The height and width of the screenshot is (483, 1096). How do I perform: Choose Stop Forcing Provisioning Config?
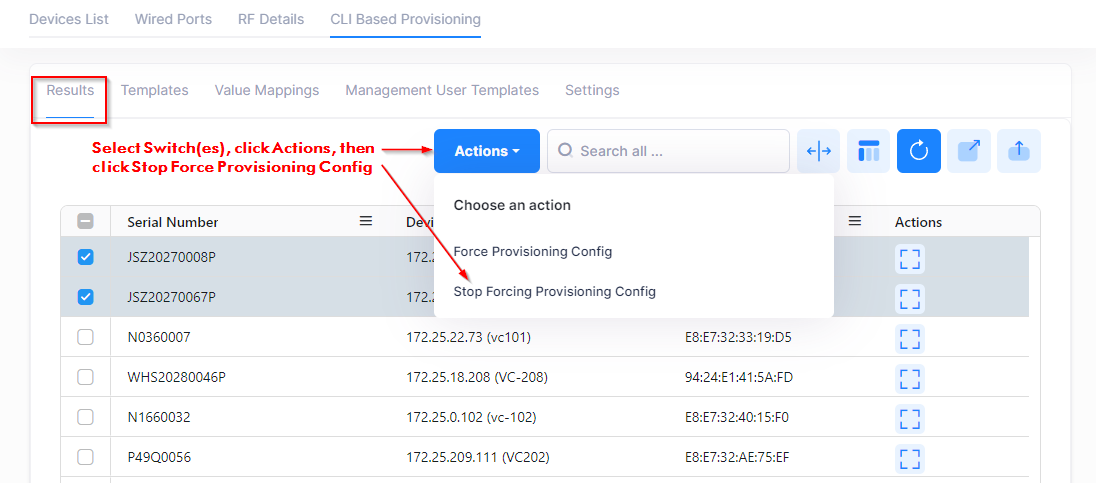[555, 291]
